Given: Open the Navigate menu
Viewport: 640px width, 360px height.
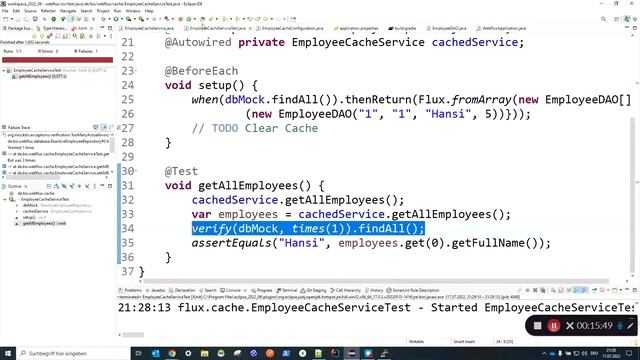Looking at the screenshot, I should pyautogui.click(x=68, y=11).
